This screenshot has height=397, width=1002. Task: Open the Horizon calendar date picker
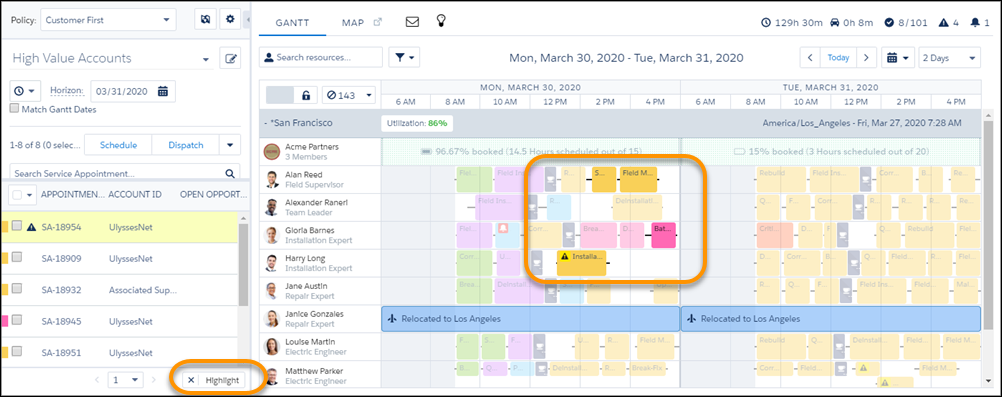163,91
